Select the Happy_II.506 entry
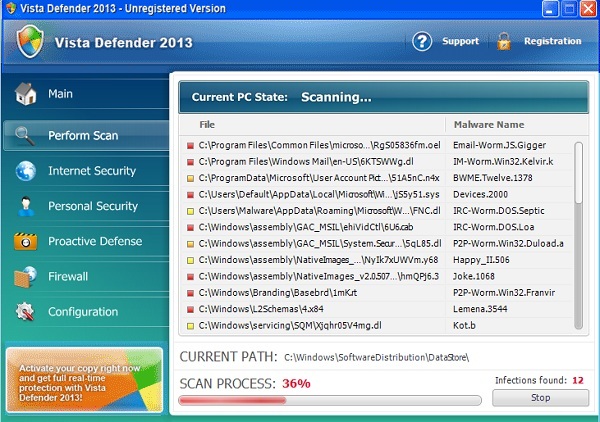Viewport: 600px width, 422px height. coord(481,261)
